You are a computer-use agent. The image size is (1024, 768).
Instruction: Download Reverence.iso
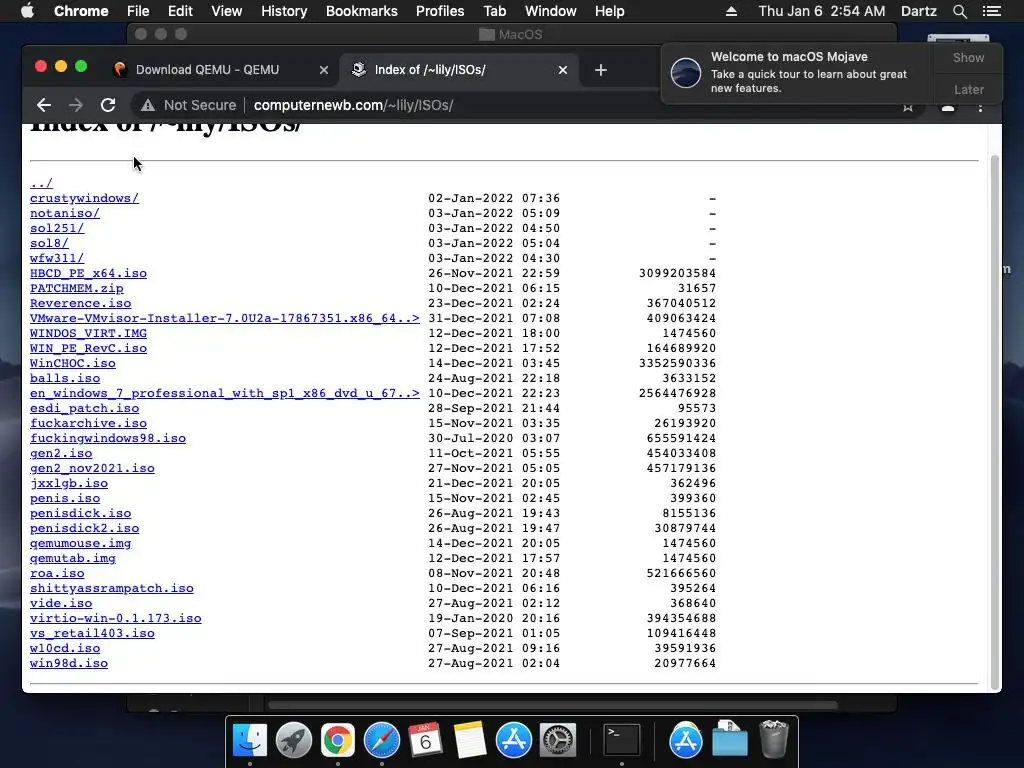(x=80, y=303)
